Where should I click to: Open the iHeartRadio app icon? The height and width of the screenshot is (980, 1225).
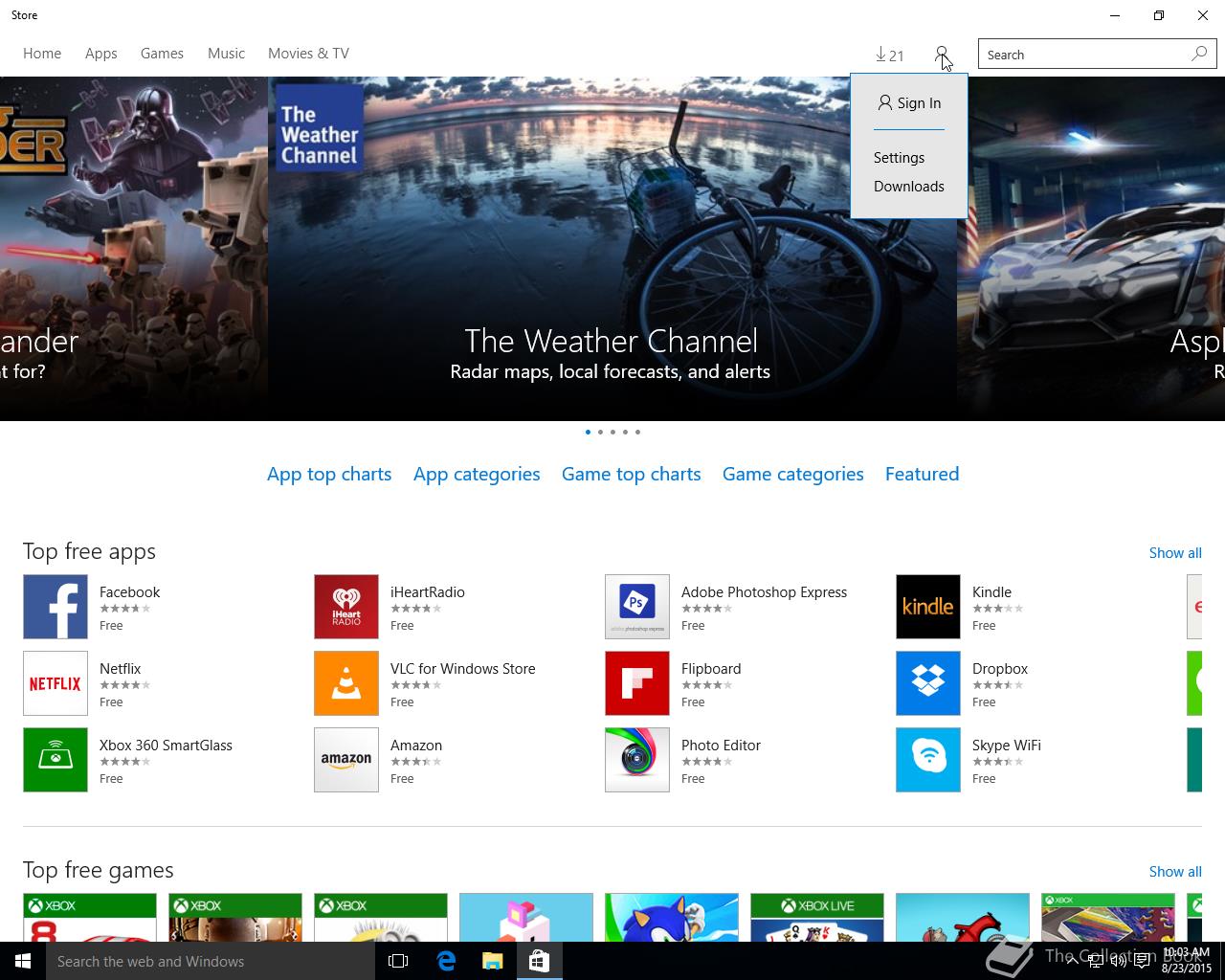(346, 607)
